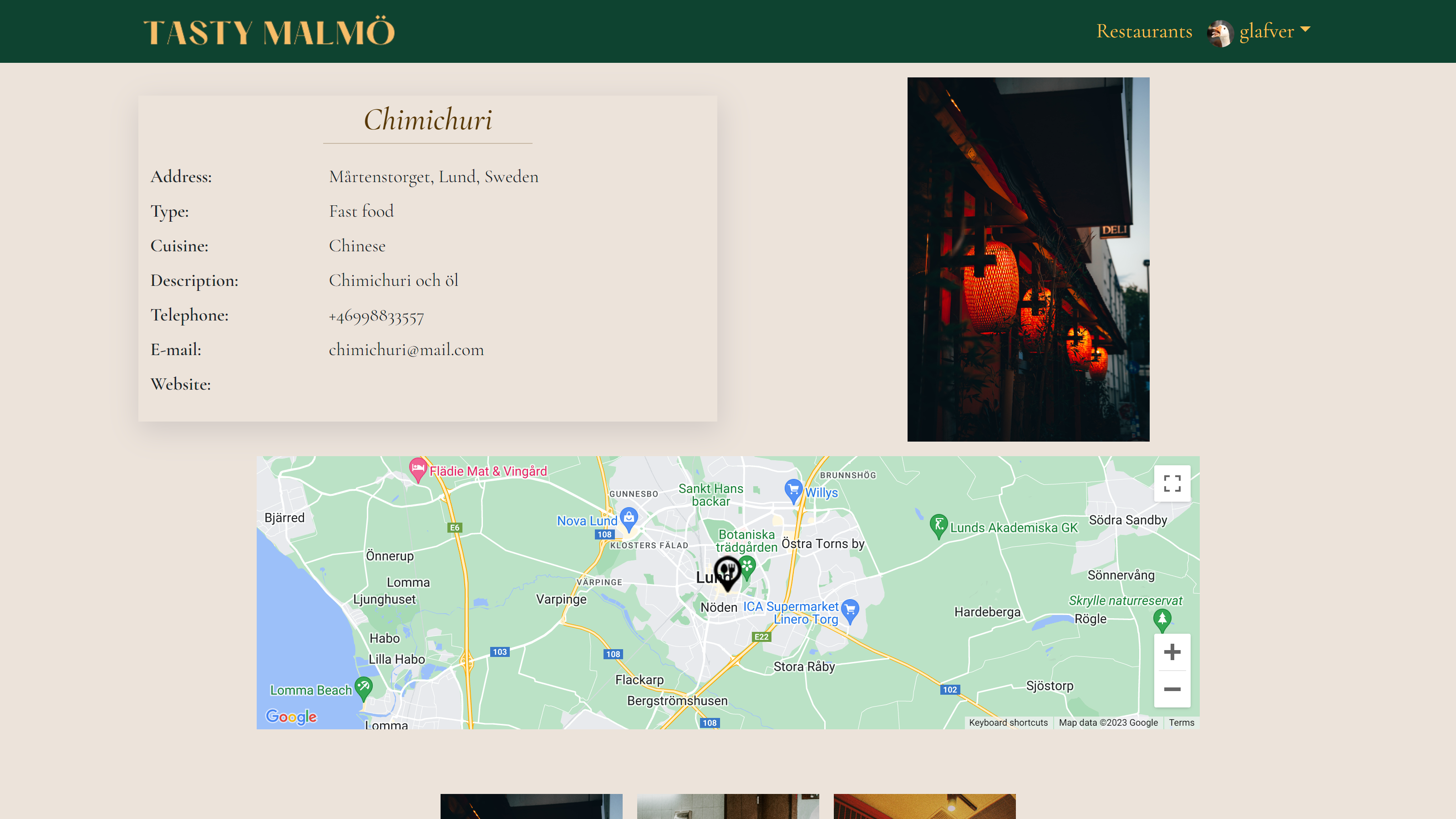This screenshot has height=819, width=1456.
Task: Click the Willys shopping cart pin
Action: pyautogui.click(x=793, y=489)
